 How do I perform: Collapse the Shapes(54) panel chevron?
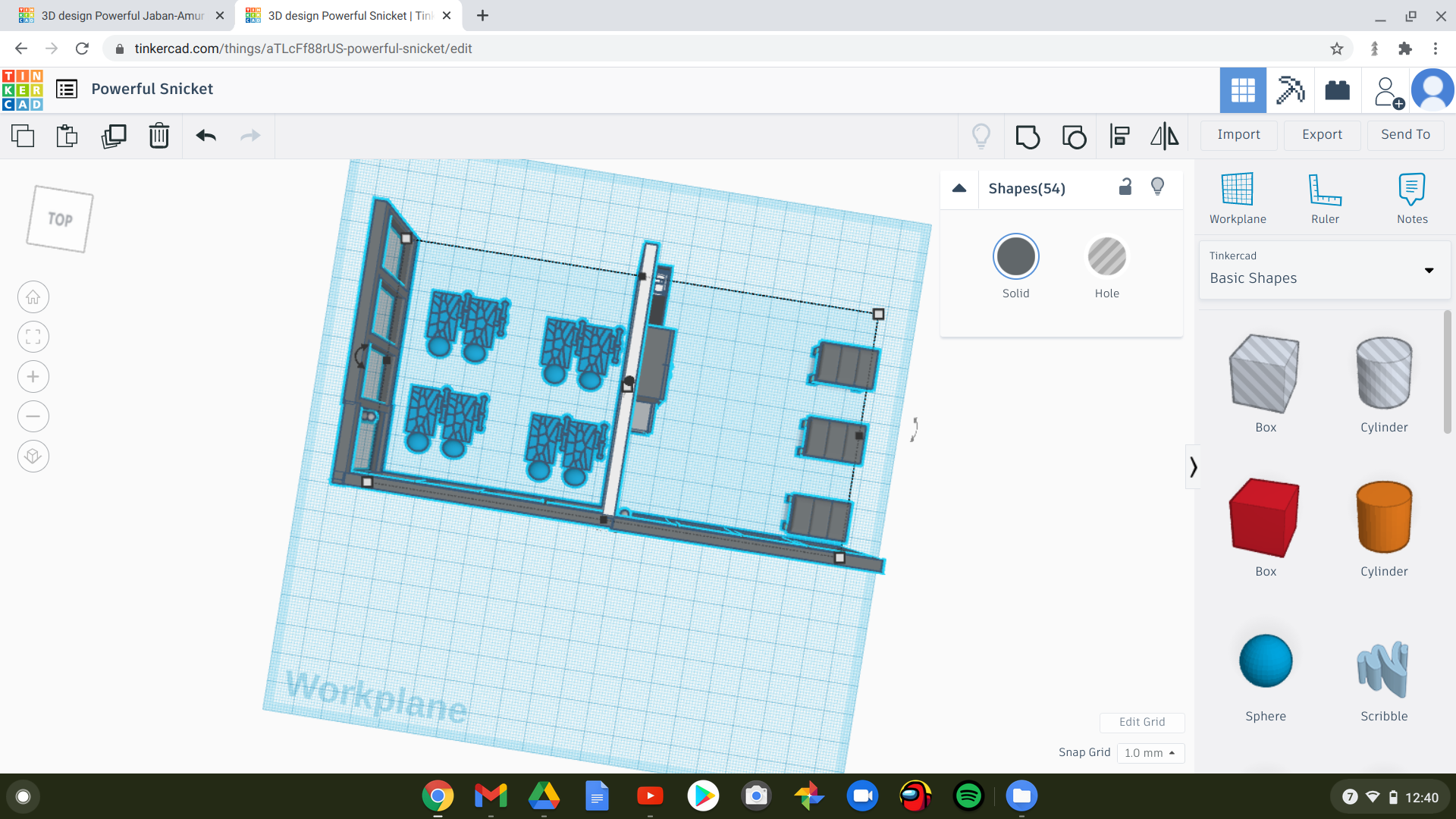point(959,187)
